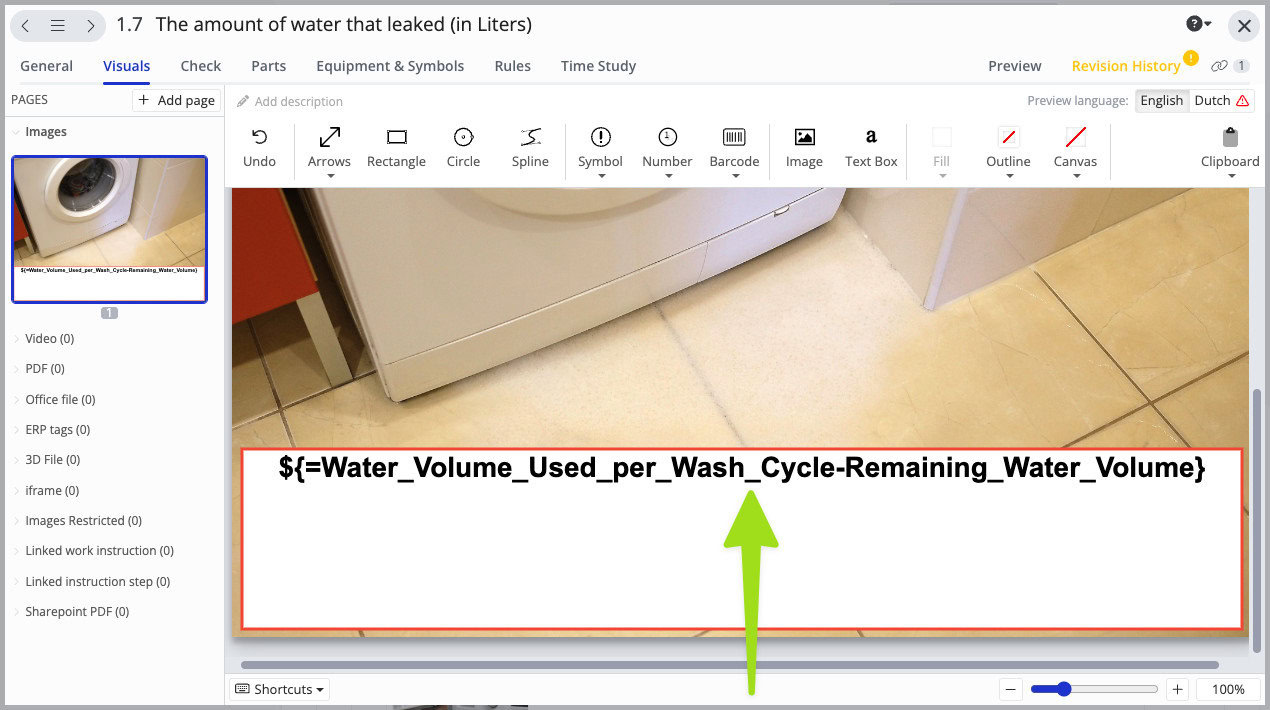1270x710 pixels.
Task: Select the Circle tool
Action: (463, 148)
